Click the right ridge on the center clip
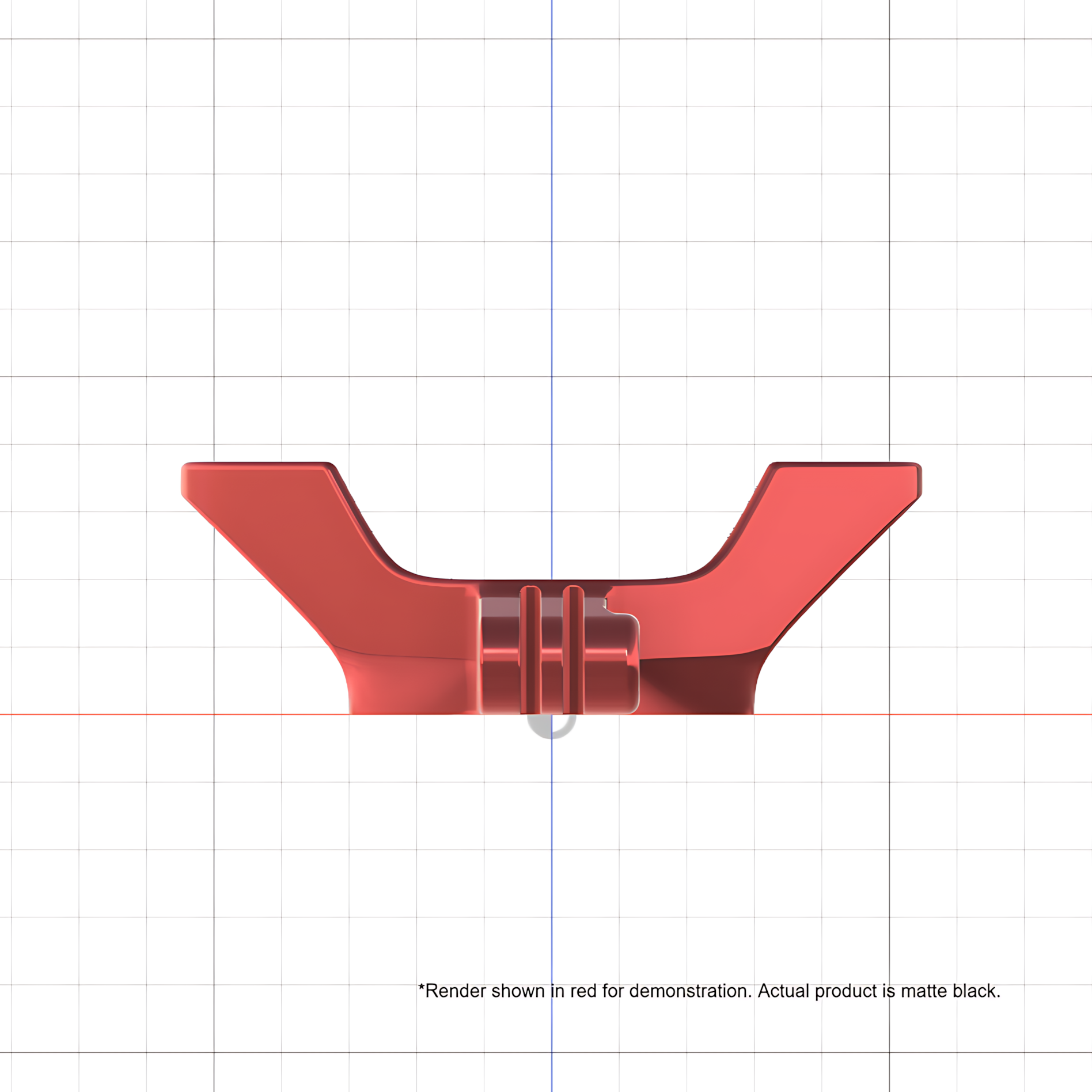This screenshot has width=1092, height=1092. tap(573, 650)
